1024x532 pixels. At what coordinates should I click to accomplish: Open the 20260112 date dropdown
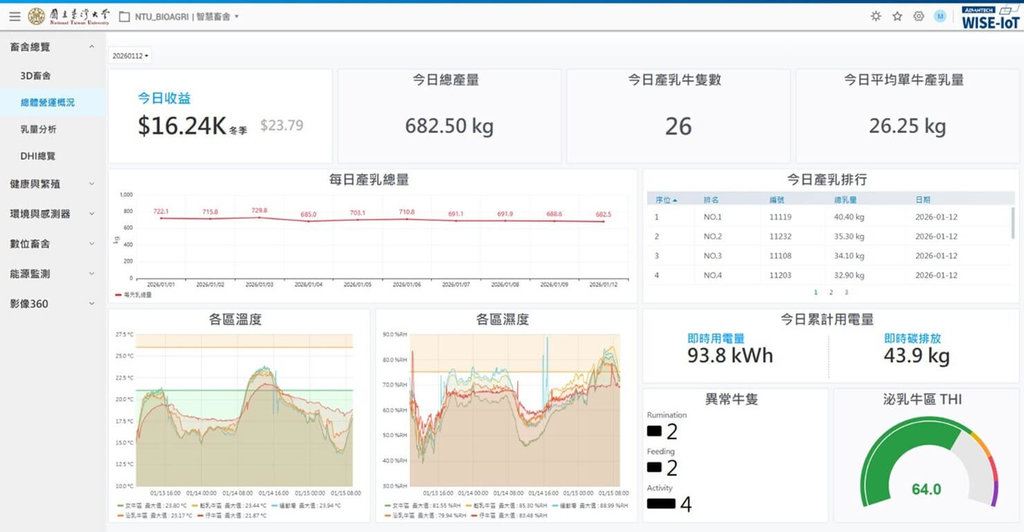129,56
